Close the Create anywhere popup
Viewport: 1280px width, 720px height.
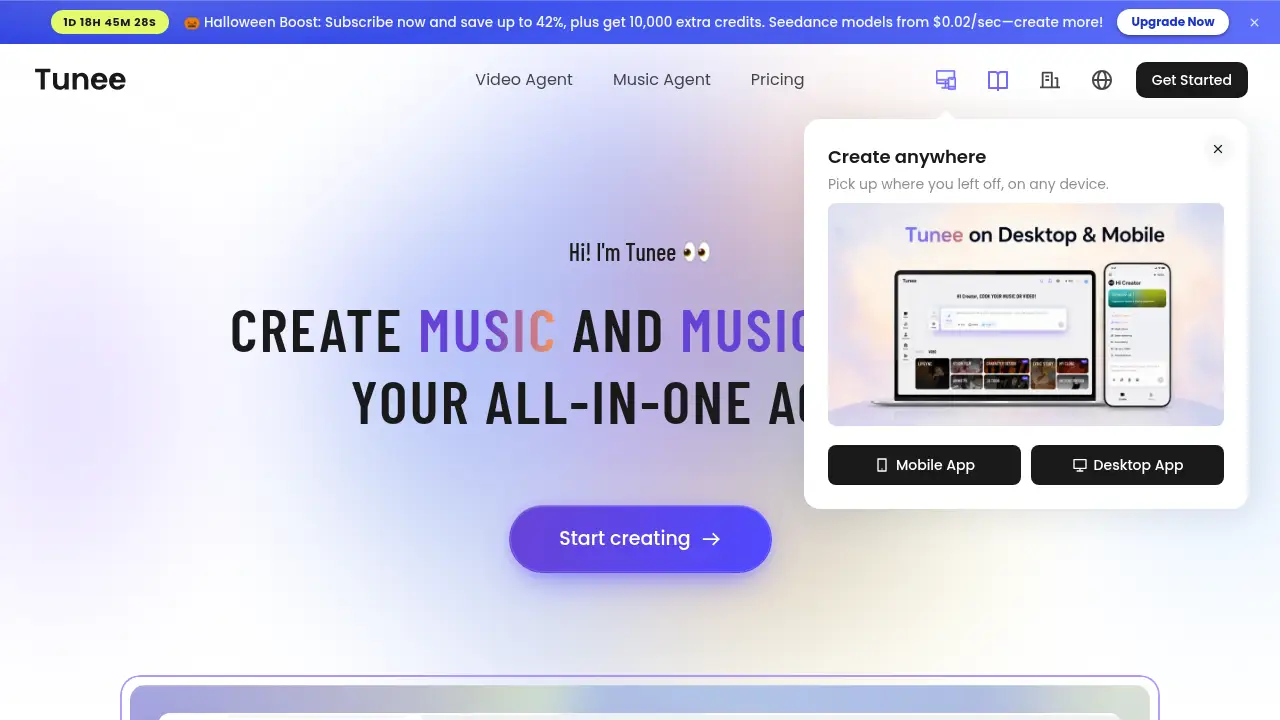1217,149
